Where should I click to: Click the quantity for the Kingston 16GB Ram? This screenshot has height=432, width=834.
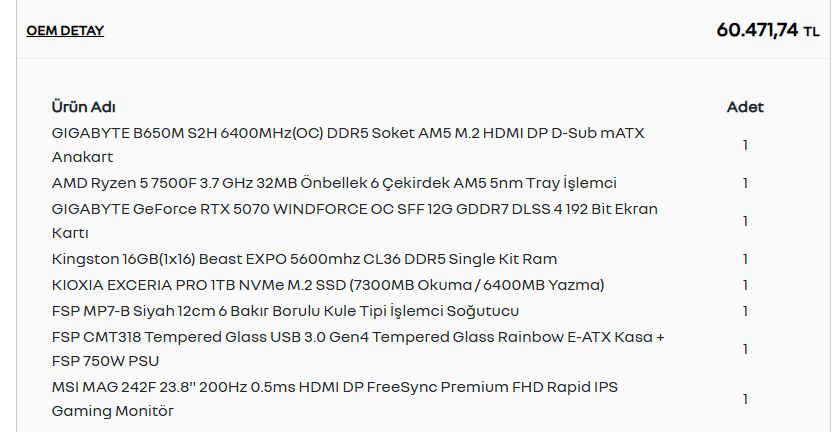click(x=745, y=260)
